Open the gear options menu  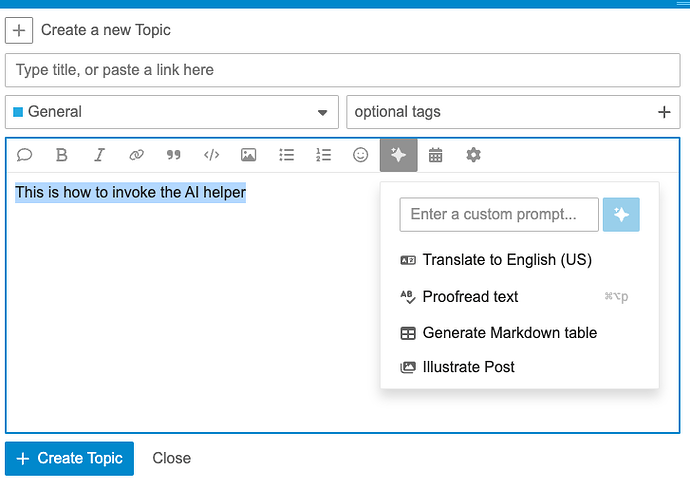(x=473, y=155)
